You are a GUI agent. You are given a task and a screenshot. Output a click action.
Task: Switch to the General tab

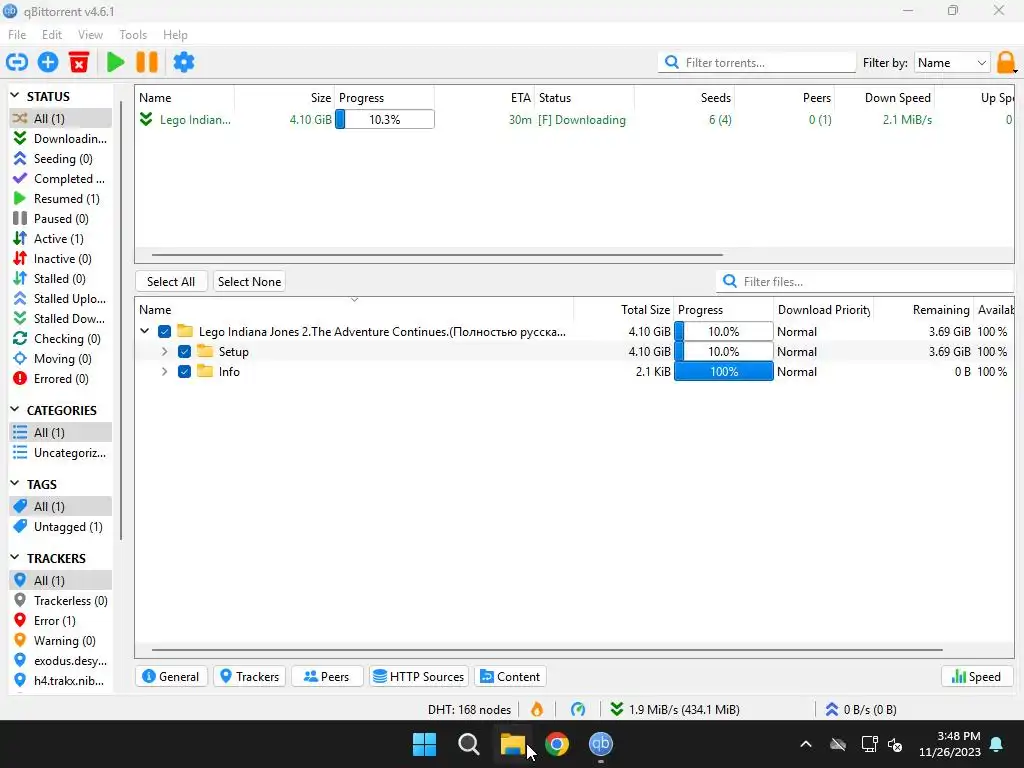pos(171,677)
